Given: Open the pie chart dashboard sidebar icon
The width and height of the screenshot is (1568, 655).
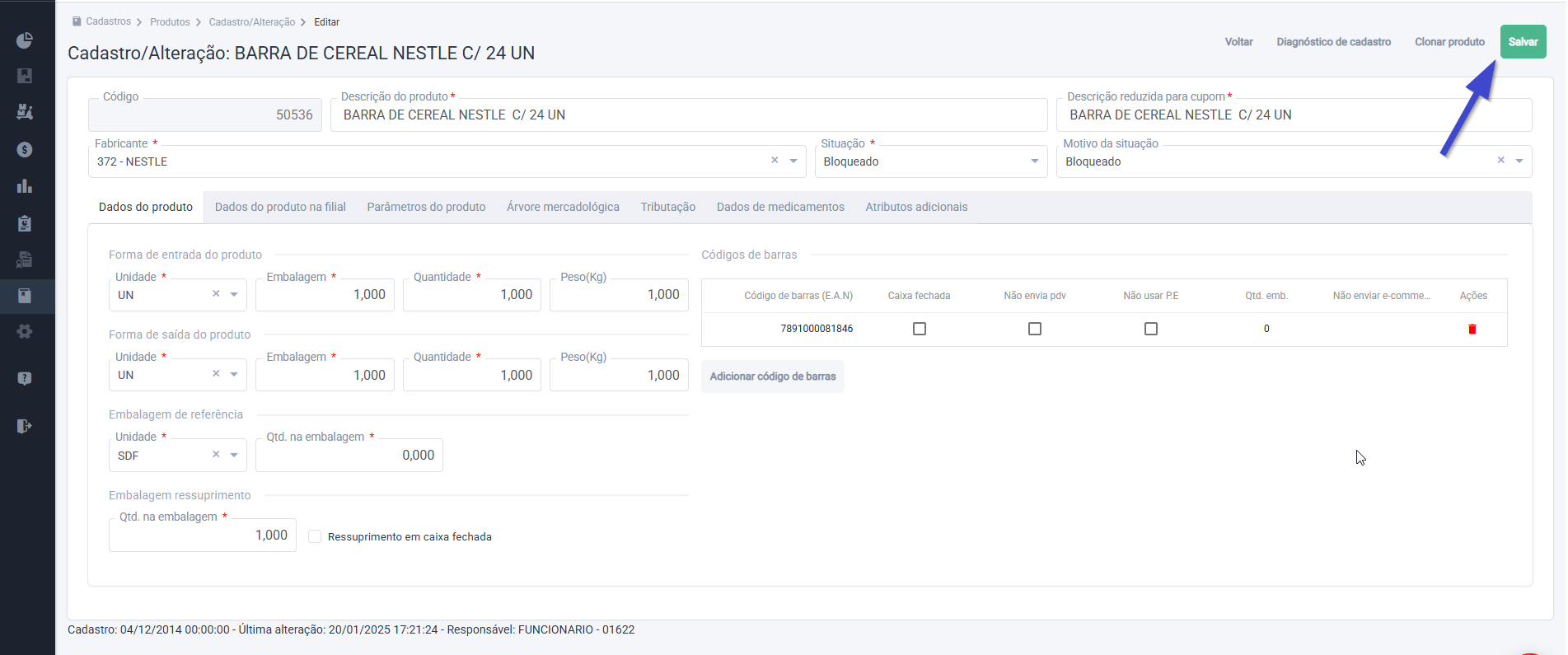Looking at the screenshot, I should (25, 40).
